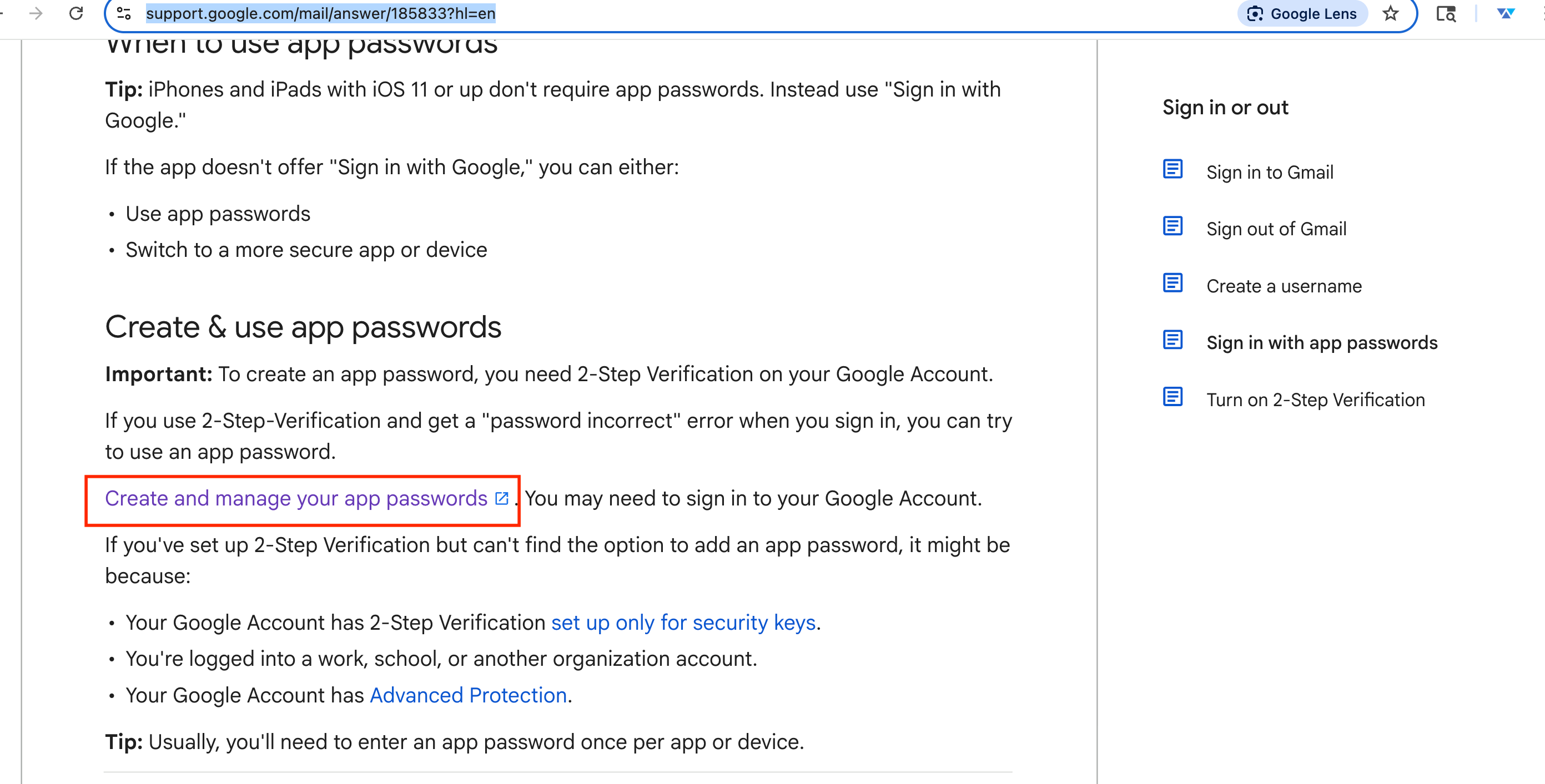Go to Sign in to Gmail article
Screen dimensions: 1545x784
(x=1270, y=173)
